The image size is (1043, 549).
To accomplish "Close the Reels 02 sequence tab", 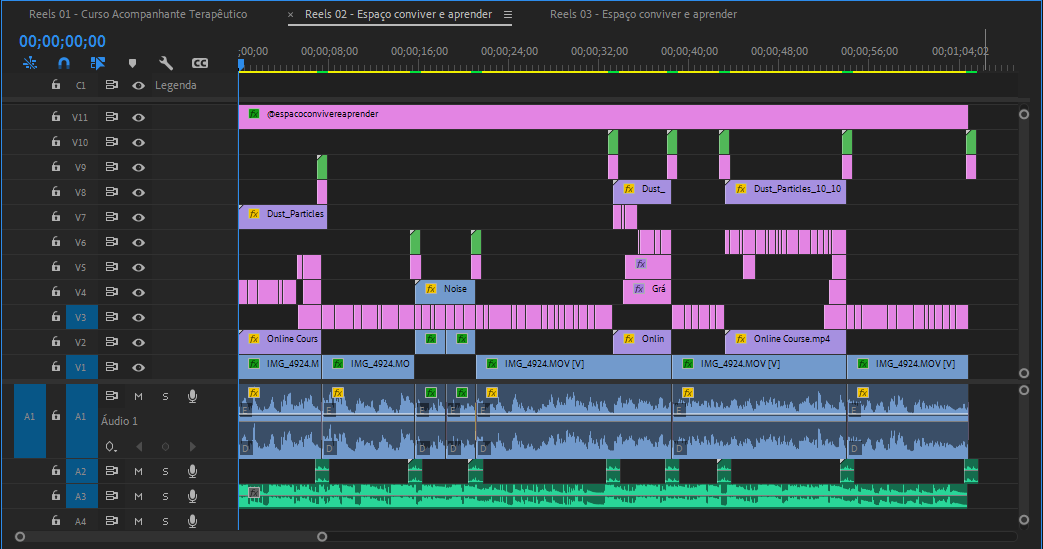I will (291, 14).
